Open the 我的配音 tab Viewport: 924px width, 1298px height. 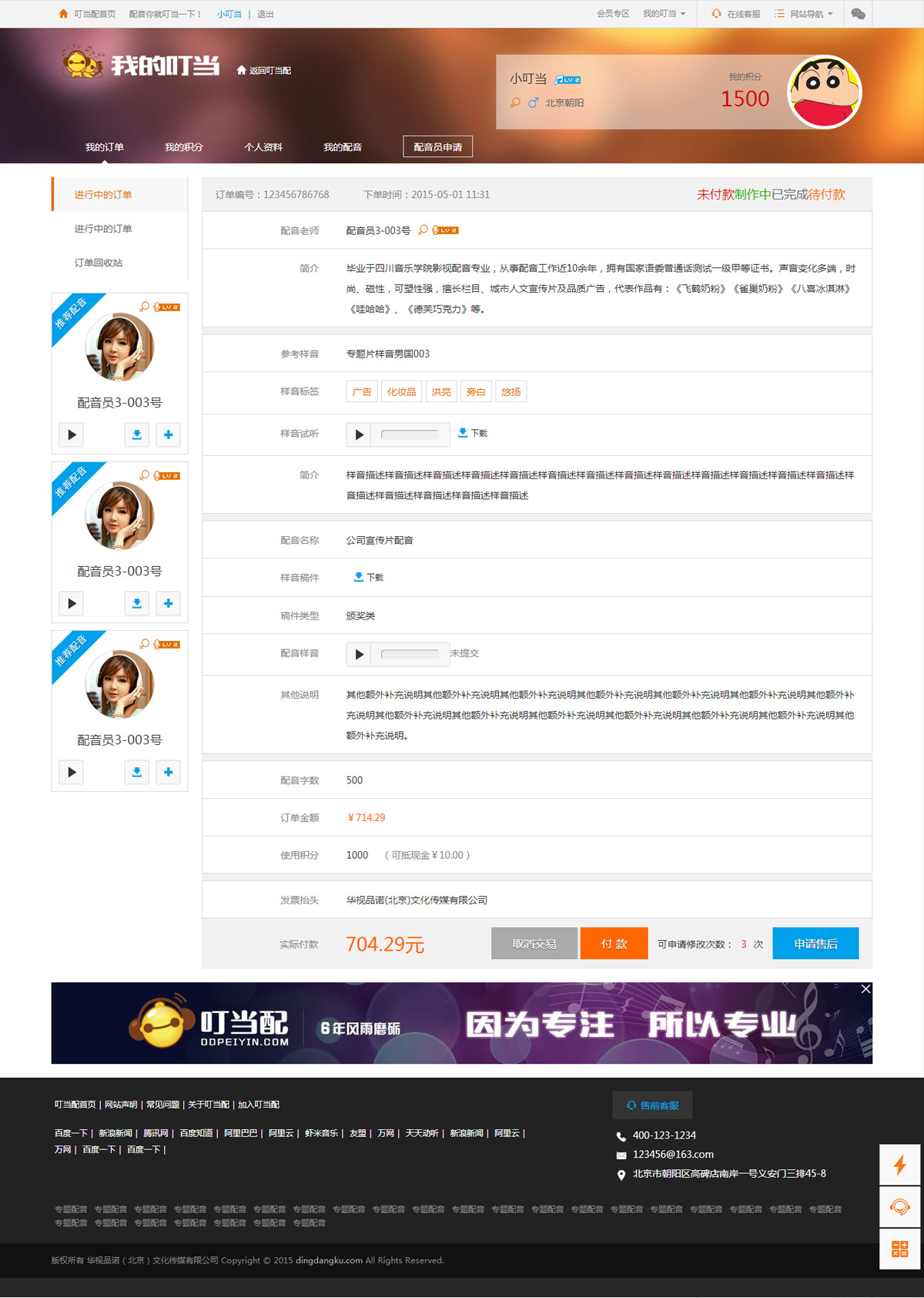coord(343,147)
